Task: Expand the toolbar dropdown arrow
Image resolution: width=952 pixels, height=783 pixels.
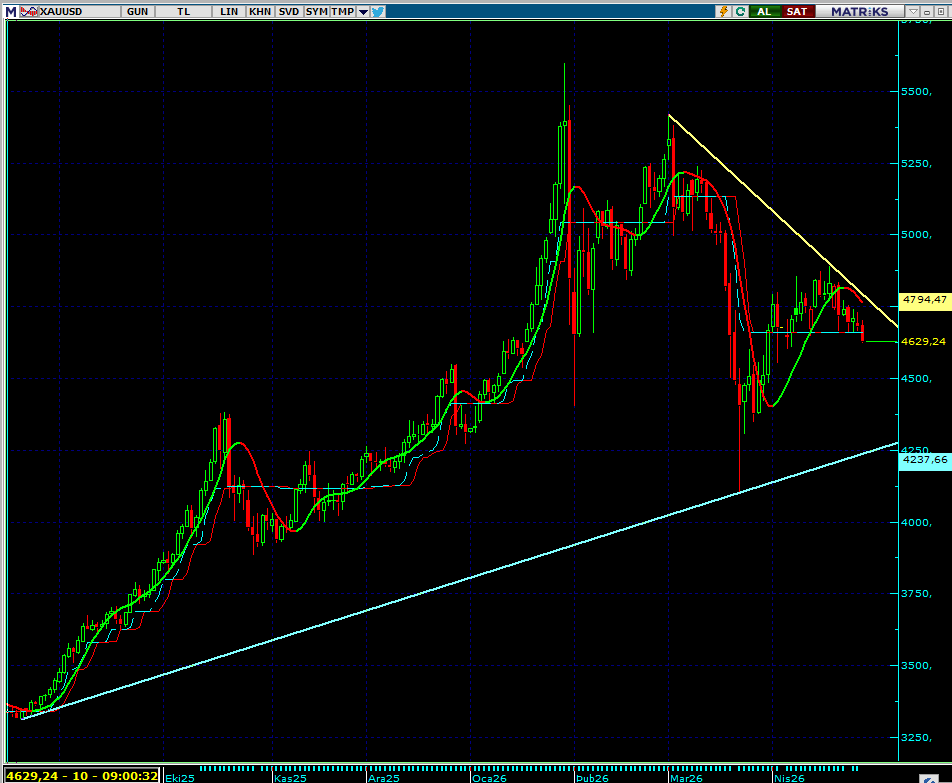Action: [x=363, y=12]
